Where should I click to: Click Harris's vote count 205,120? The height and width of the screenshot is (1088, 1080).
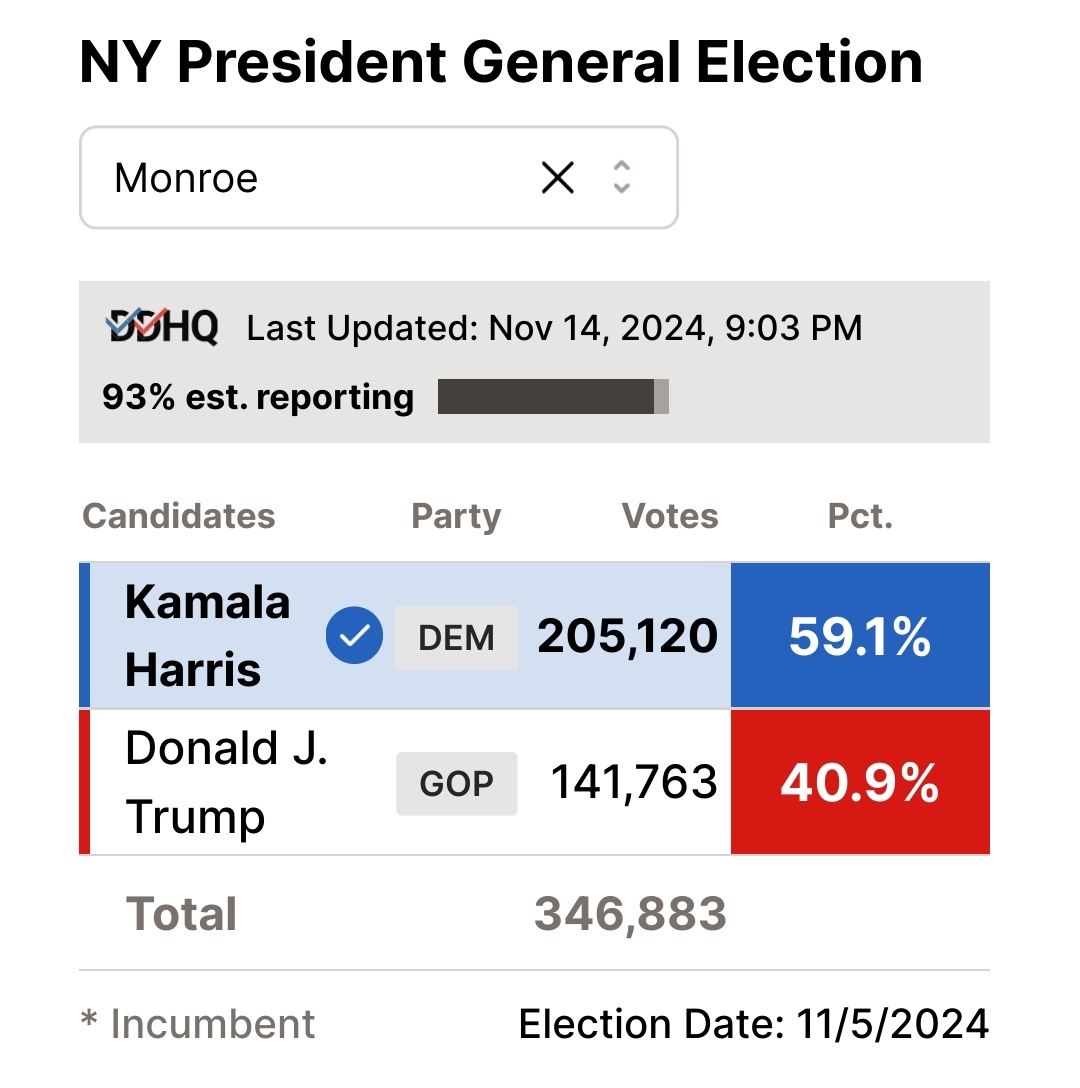[628, 636]
